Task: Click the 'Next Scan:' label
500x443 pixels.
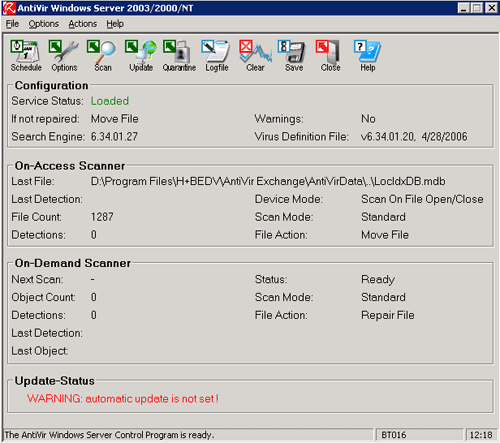Action: 37,279
